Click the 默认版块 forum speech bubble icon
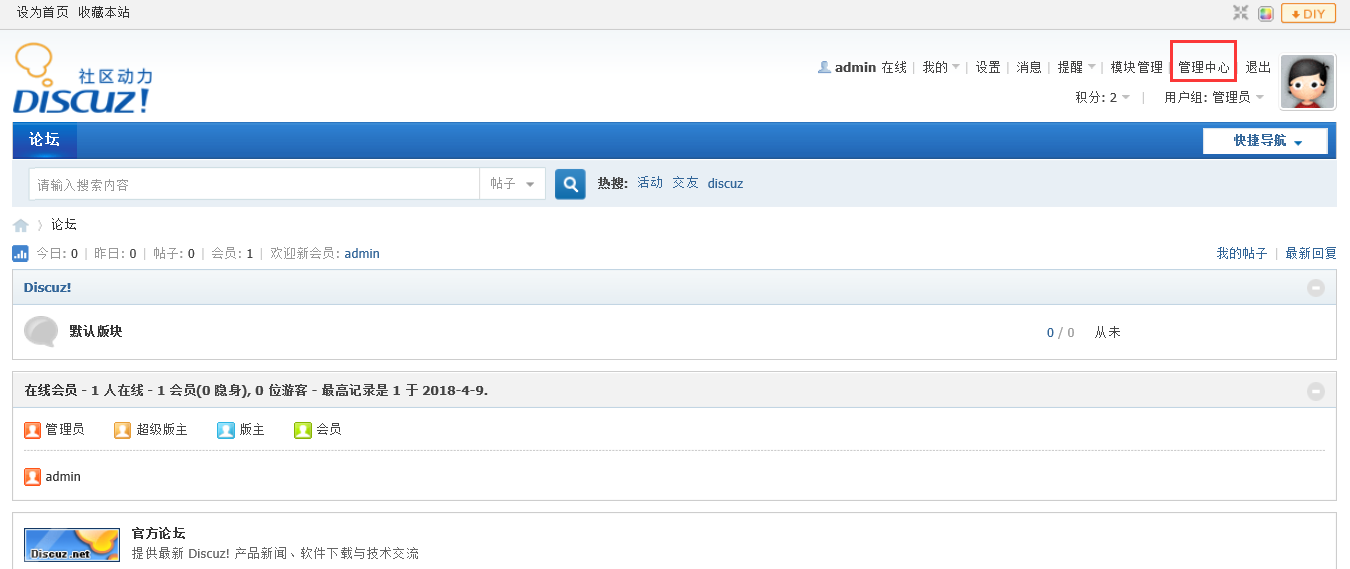The width and height of the screenshot is (1350, 569). click(41, 331)
